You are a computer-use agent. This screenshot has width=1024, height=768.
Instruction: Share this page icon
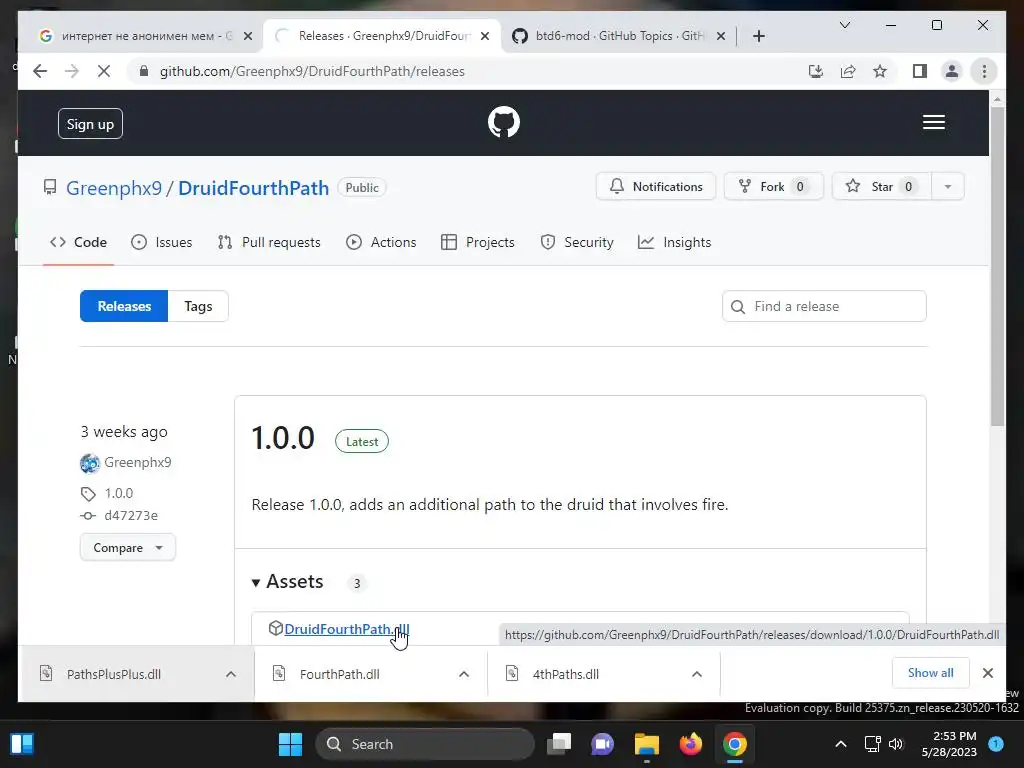tap(848, 71)
